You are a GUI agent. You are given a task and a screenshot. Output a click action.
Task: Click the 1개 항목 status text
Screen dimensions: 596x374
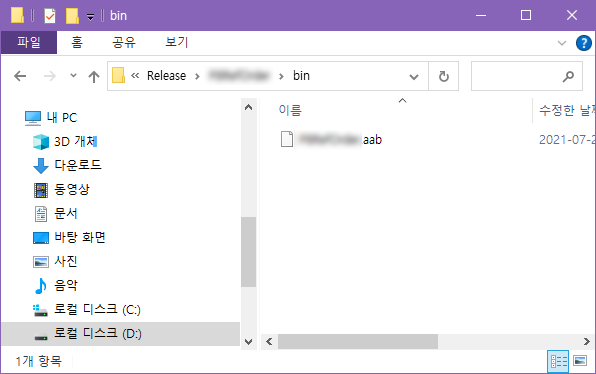38,361
